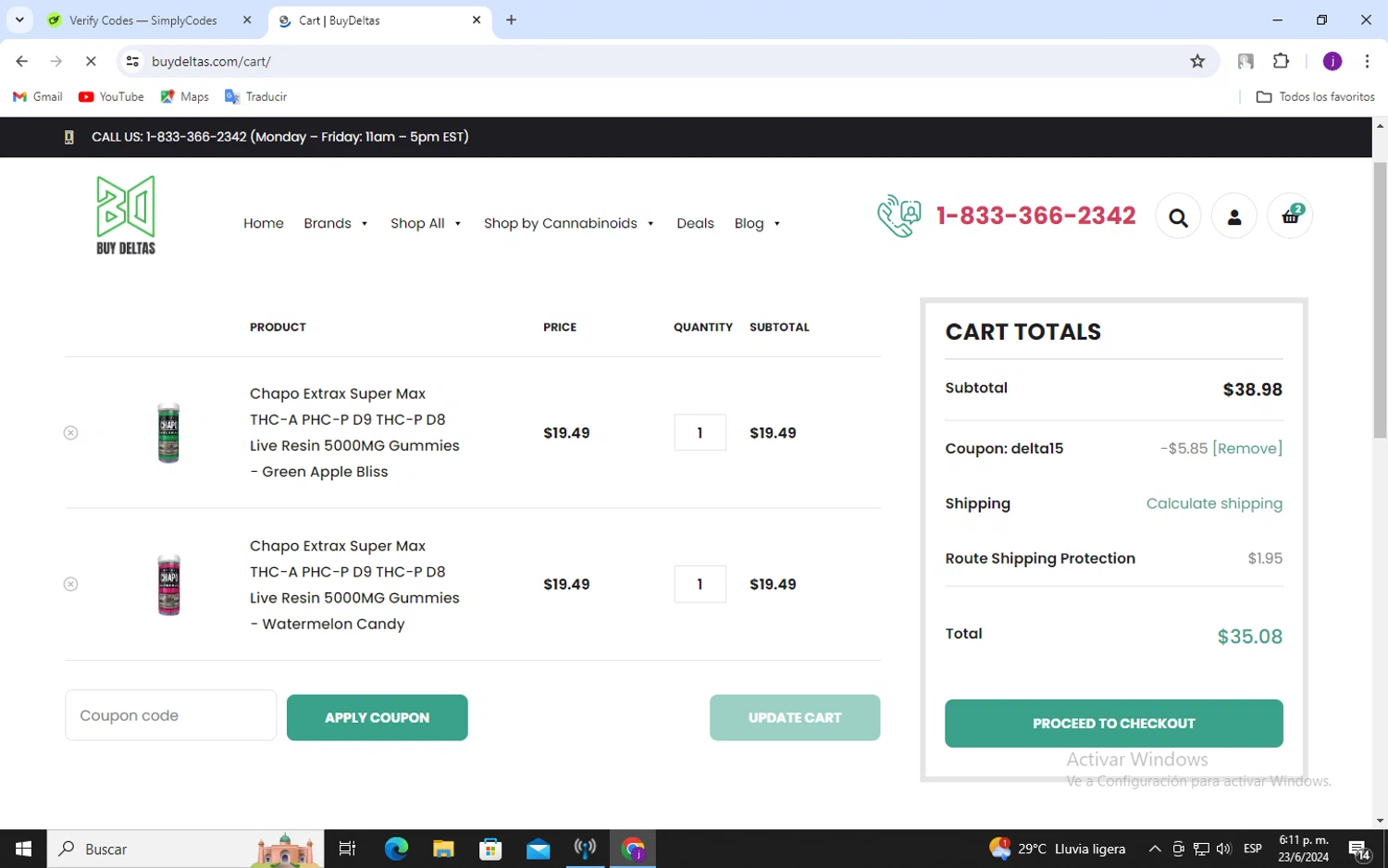Screen dimensions: 1388x868
Task: Open Chrome extensions puzzle icon
Action: pos(1281,61)
